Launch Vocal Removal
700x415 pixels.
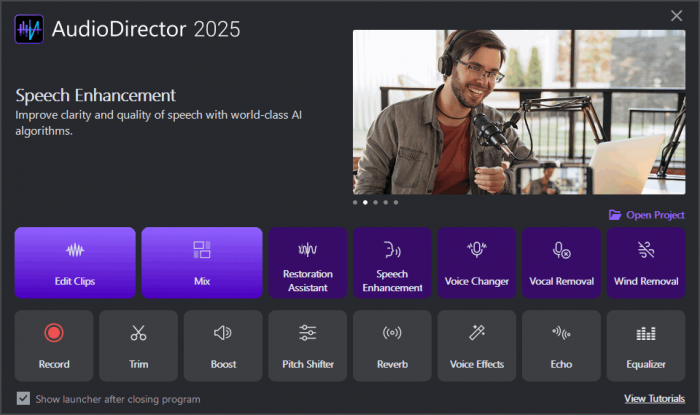[561, 263]
